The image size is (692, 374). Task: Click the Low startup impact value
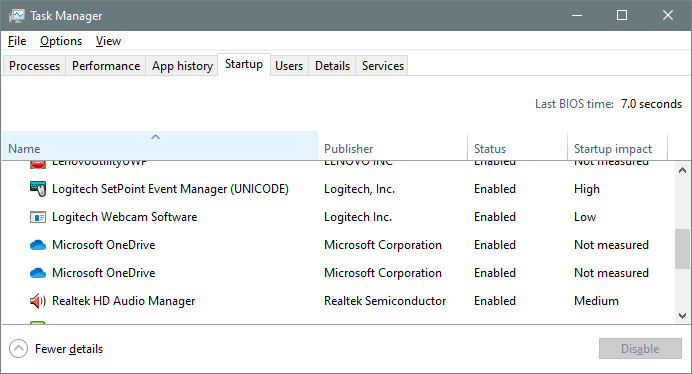[x=585, y=217]
